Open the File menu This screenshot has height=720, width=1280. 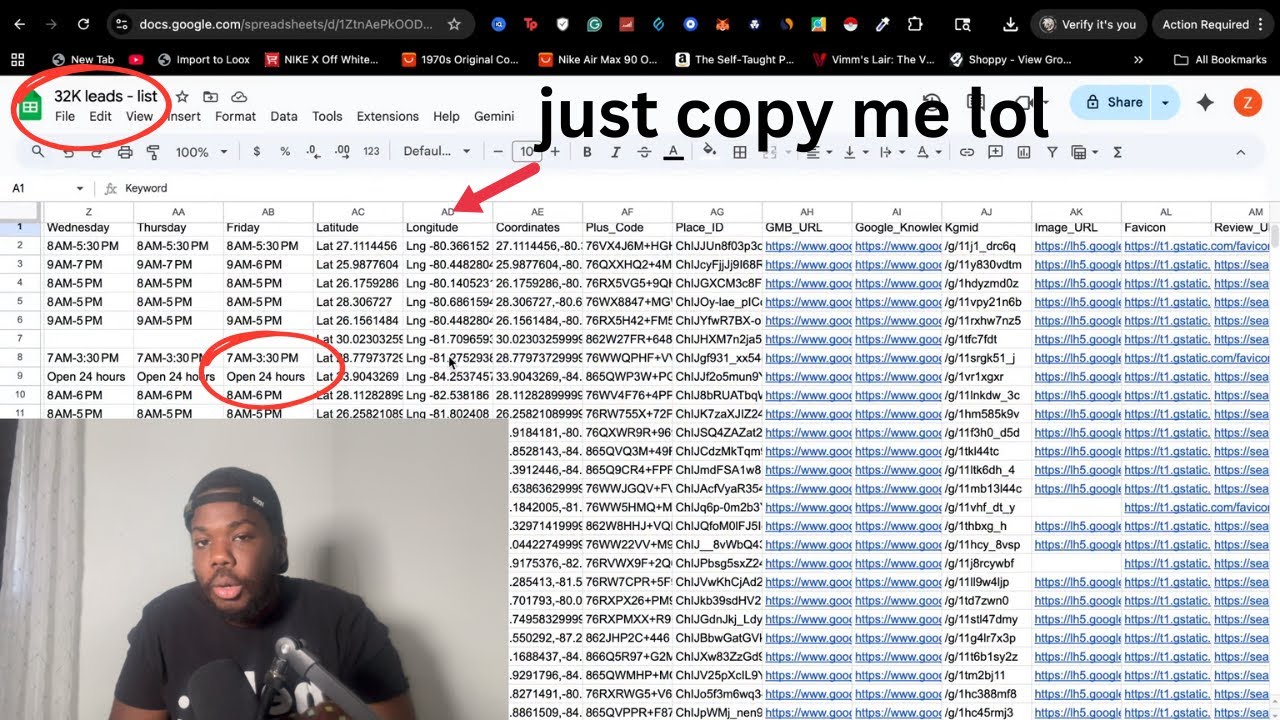tap(65, 116)
